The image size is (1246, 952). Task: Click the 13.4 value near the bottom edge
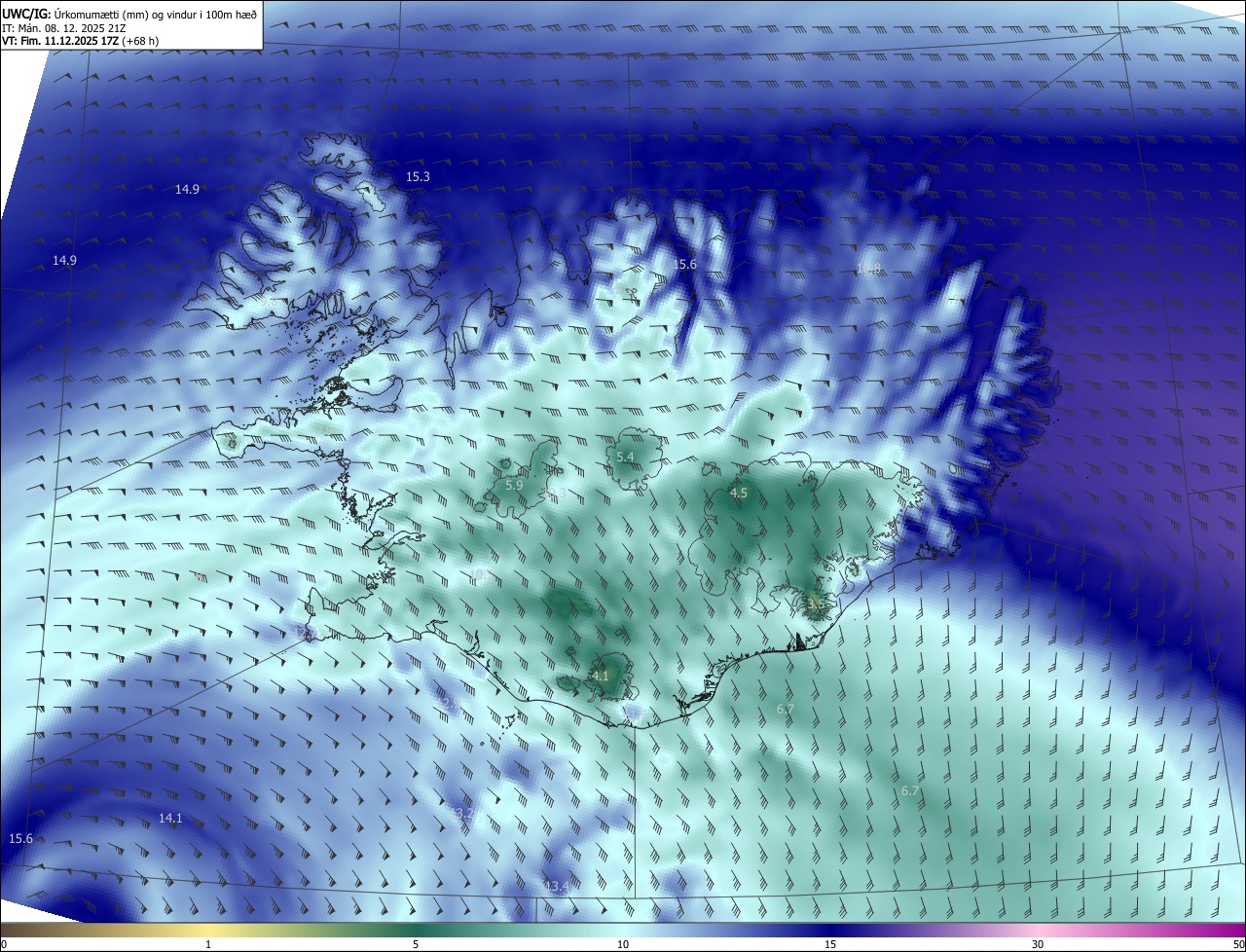556,886
